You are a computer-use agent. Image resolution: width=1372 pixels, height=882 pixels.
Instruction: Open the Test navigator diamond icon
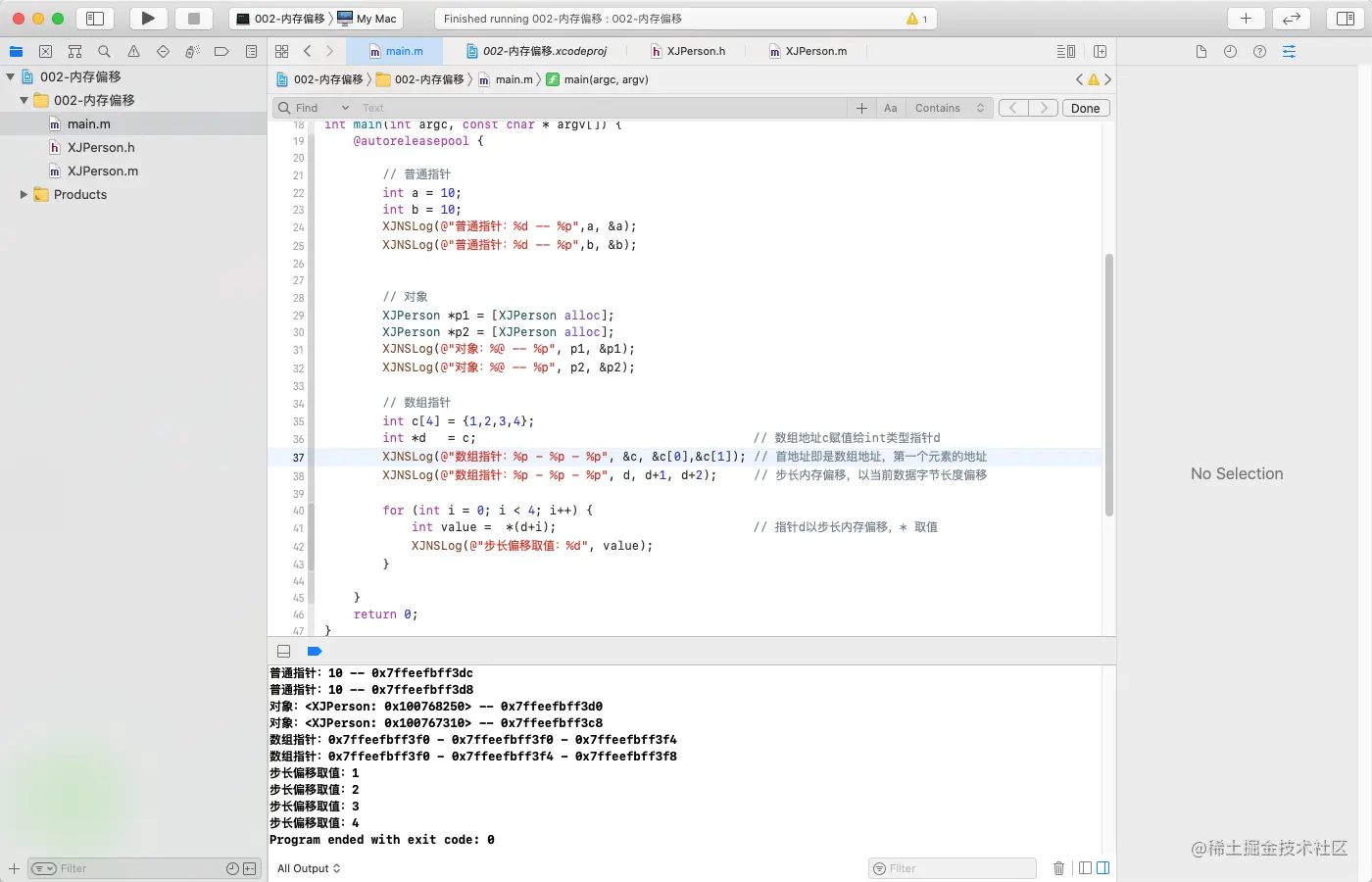click(163, 52)
